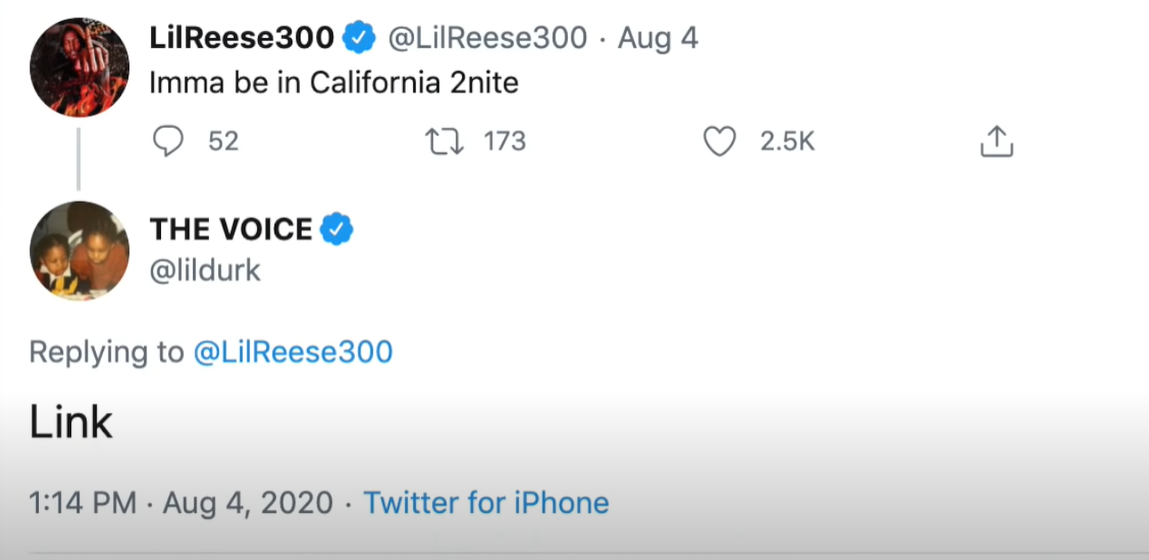This screenshot has width=1149, height=560.
Task: Click the 52 replies count
Action: tap(223, 142)
